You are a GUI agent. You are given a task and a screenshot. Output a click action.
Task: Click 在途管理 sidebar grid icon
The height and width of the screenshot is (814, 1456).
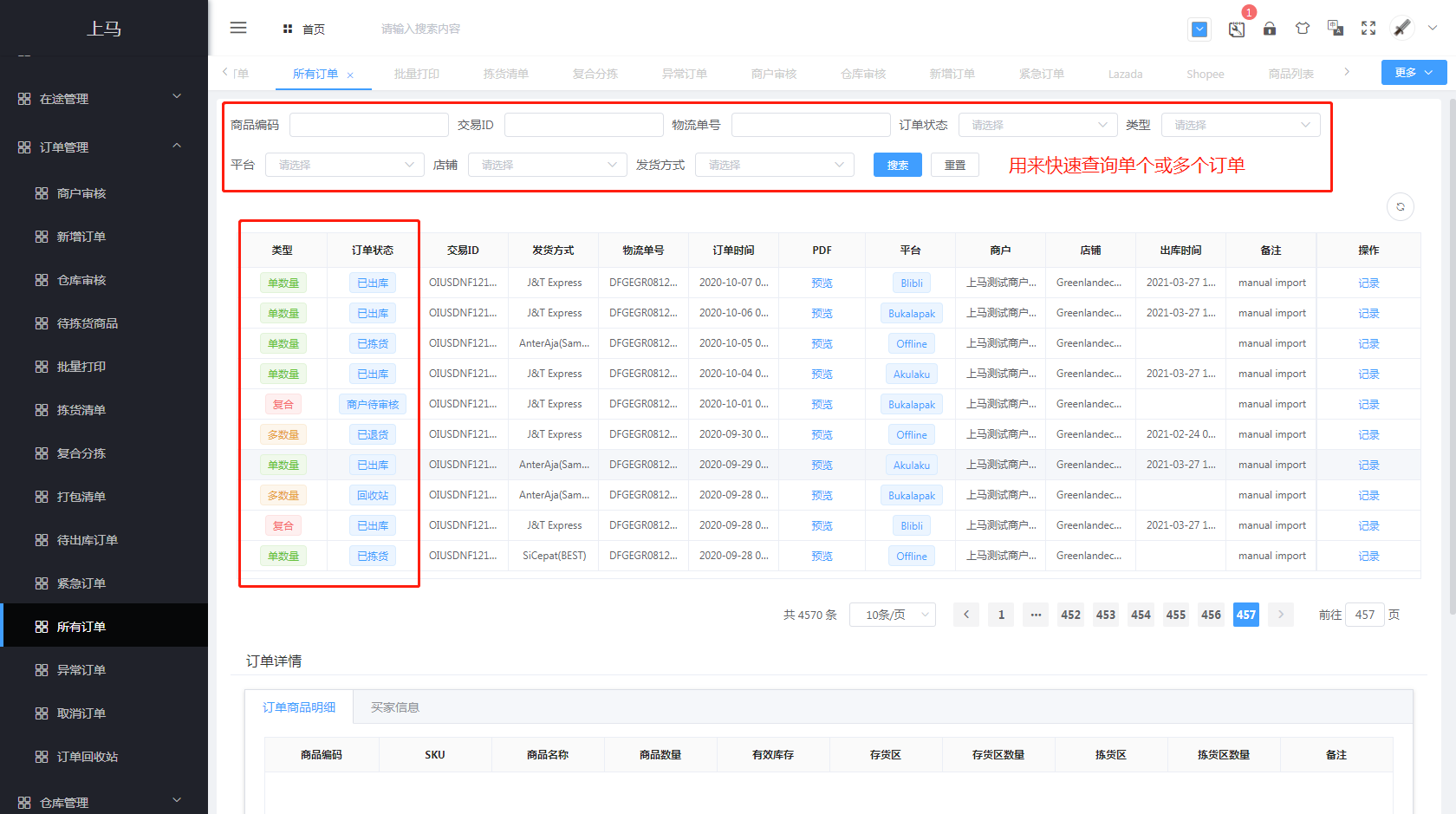click(x=24, y=99)
